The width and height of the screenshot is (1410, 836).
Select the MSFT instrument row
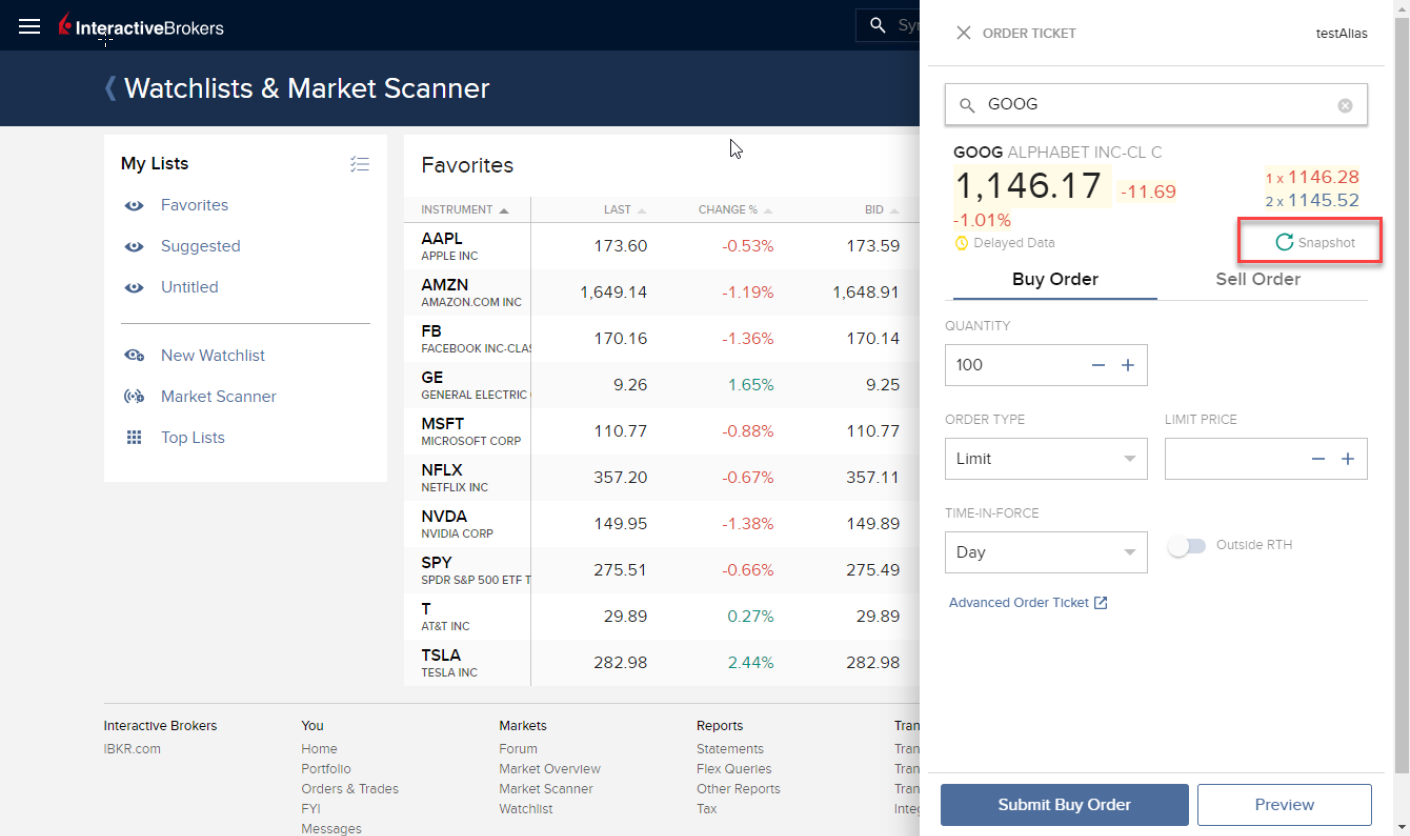(x=660, y=432)
